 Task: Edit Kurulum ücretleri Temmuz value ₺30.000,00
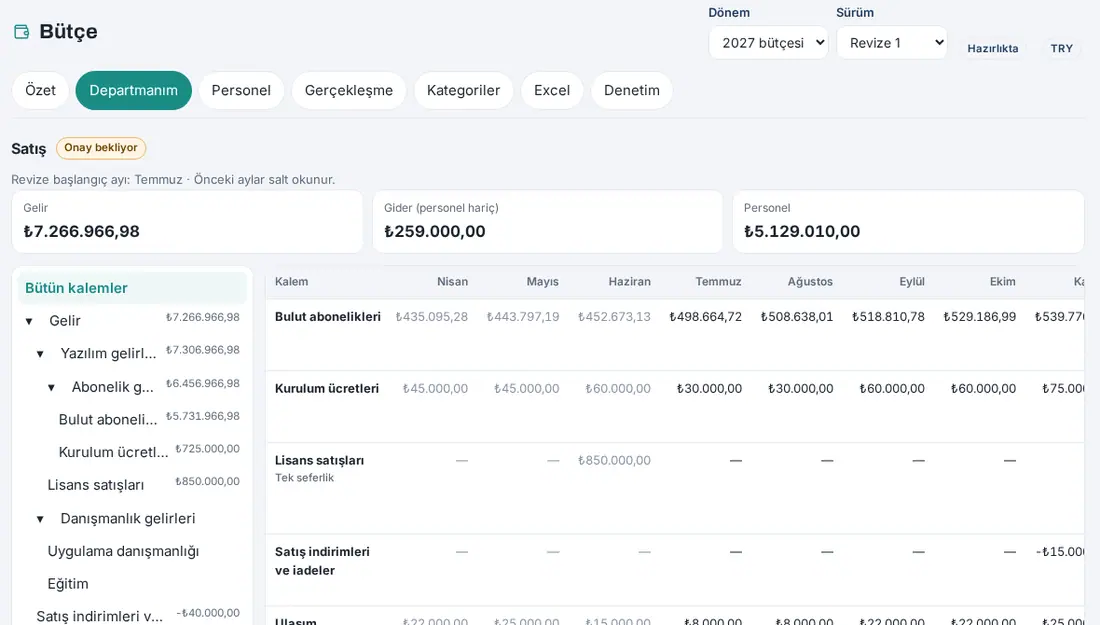[x=709, y=389]
